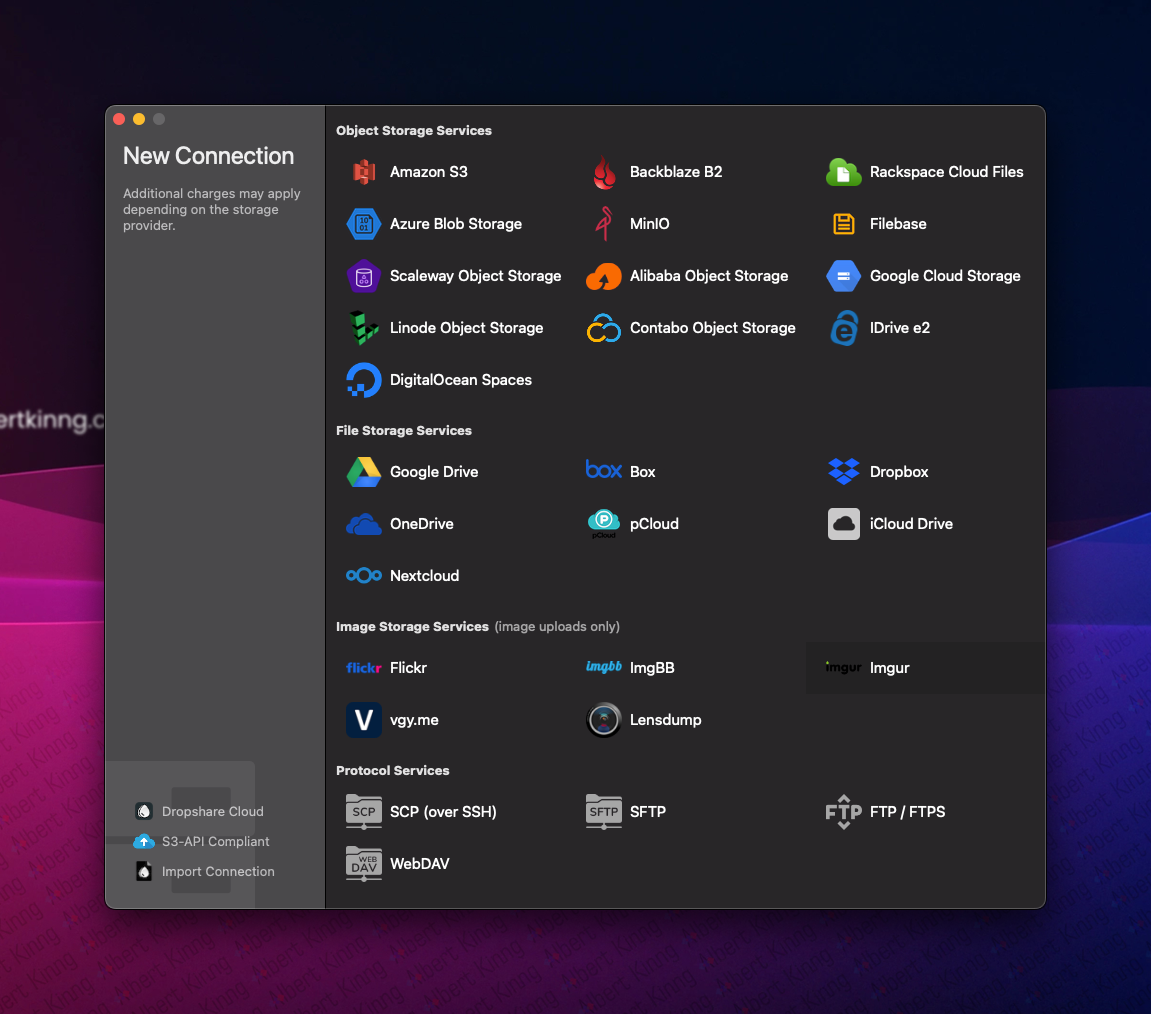1151x1014 pixels.
Task: Choose the SCP folder icon
Action: pos(363,812)
